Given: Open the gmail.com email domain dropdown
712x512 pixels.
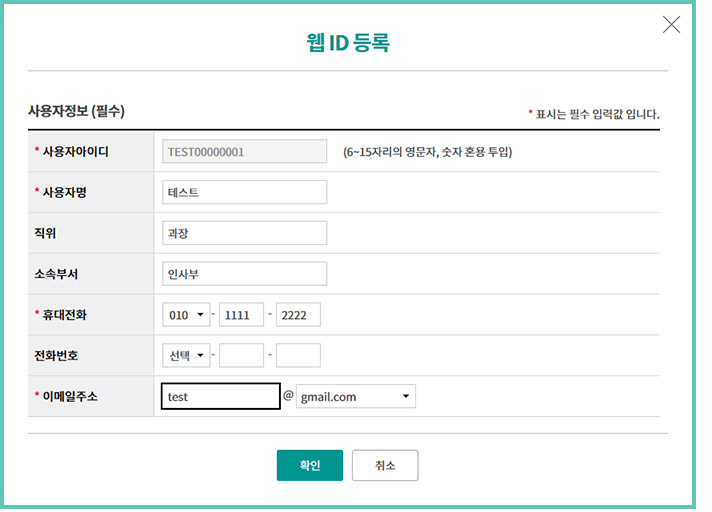Looking at the screenshot, I should pyautogui.click(x=355, y=397).
